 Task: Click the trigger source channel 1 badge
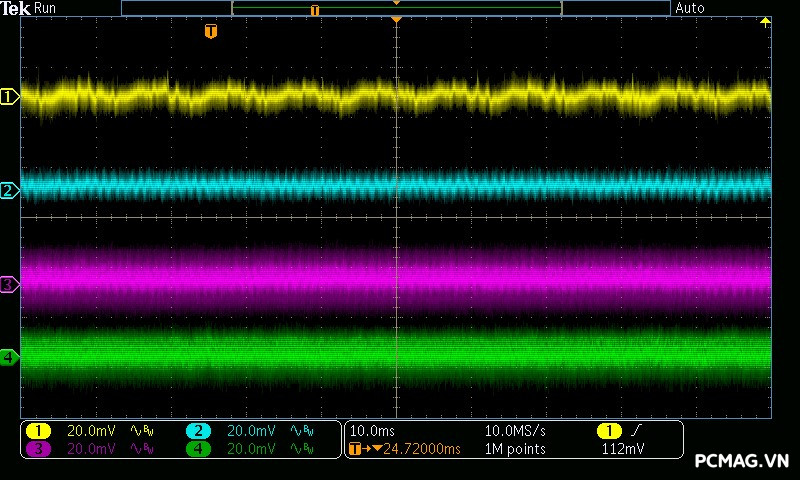tap(608, 430)
